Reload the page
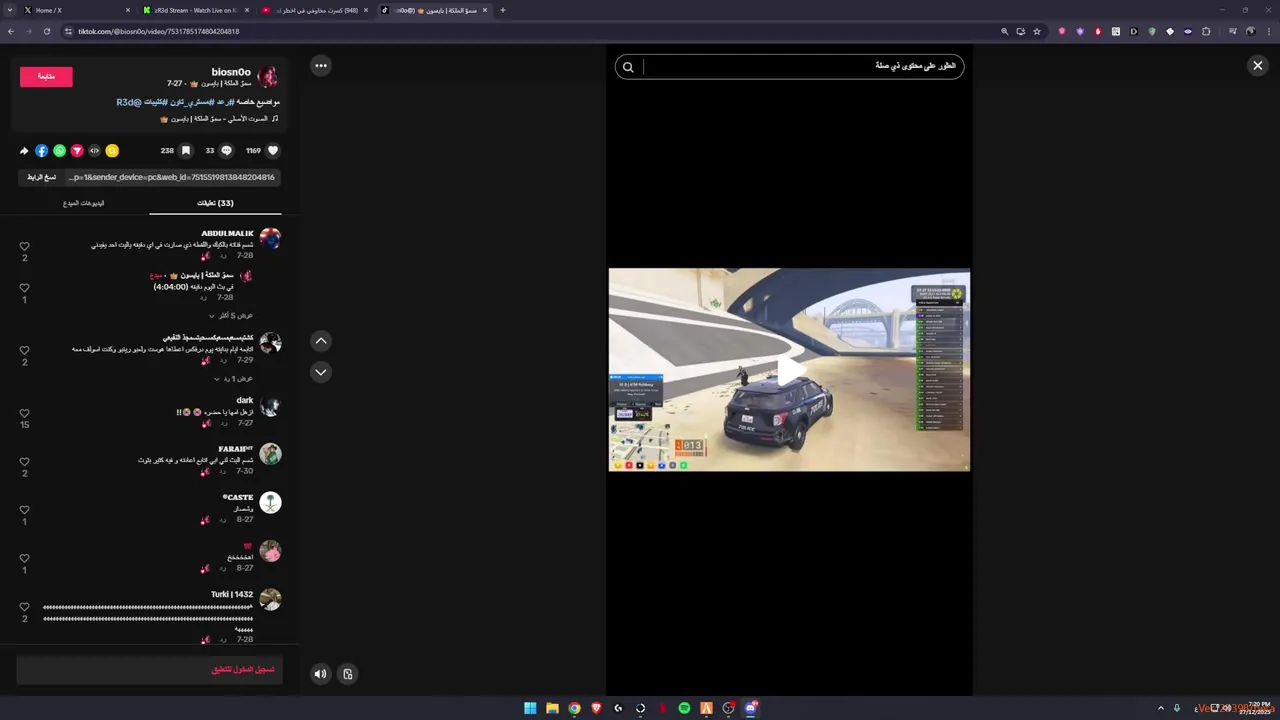 (x=46, y=31)
